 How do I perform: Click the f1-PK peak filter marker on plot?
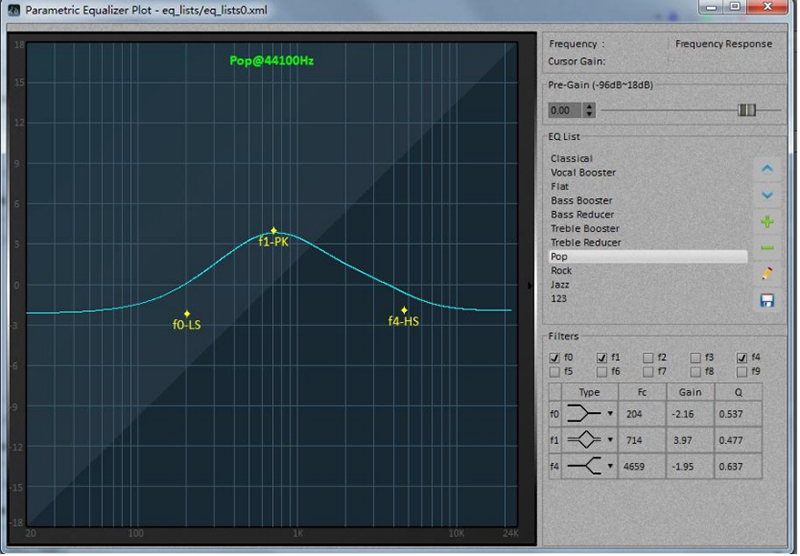(274, 231)
